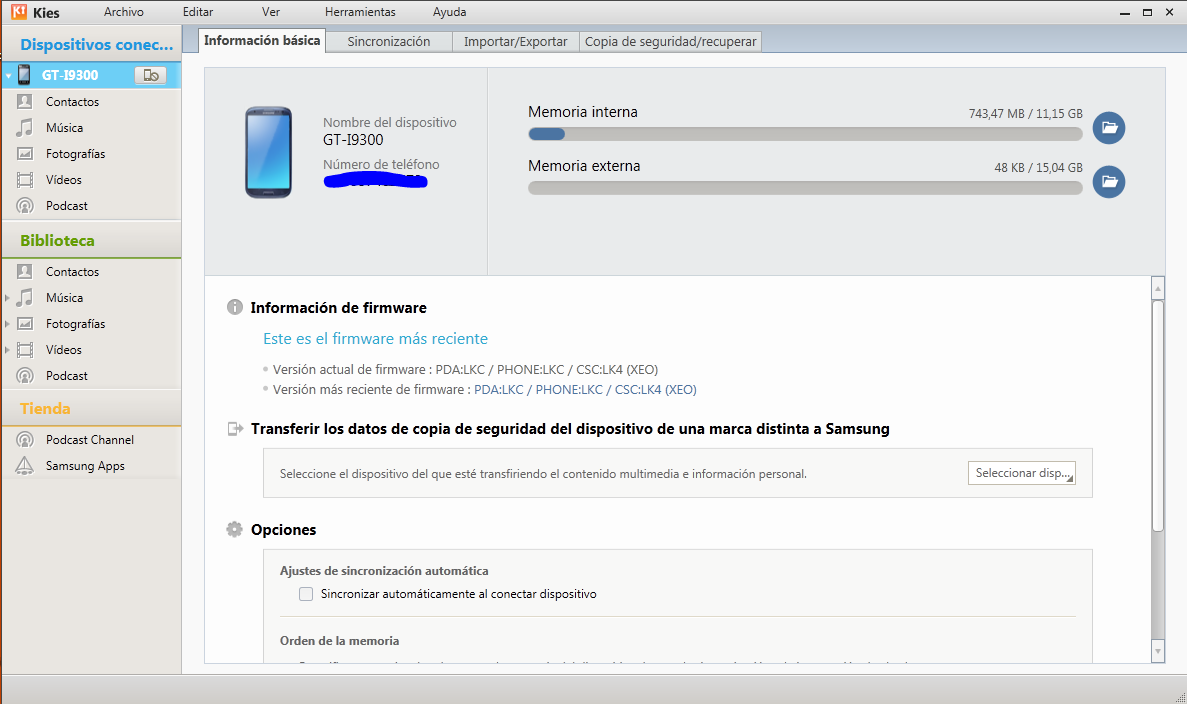Browse Memoria externa folder button
The width and height of the screenshot is (1187, 704).
click(1109, 182)
